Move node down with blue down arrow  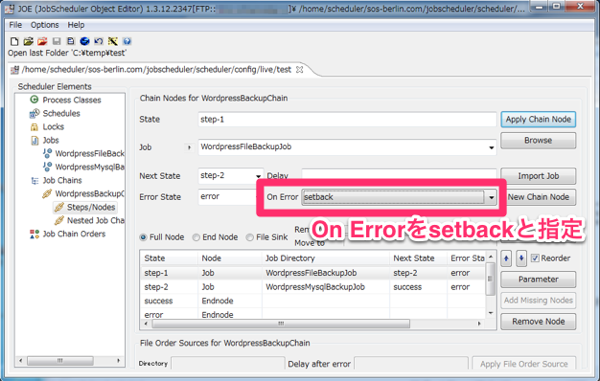point(521,259)
